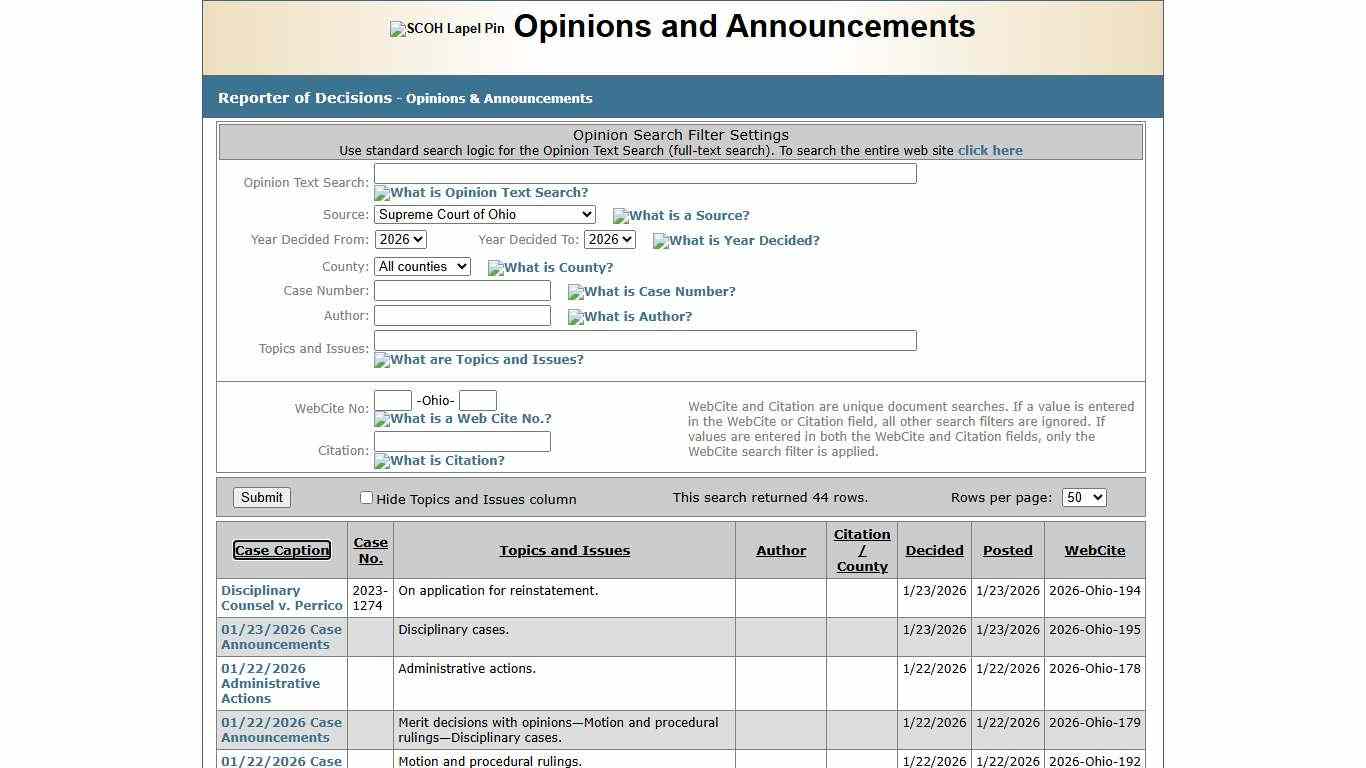
Task: Click the 'What is a Source?' help icon
Action: click(x=681, y=216)
